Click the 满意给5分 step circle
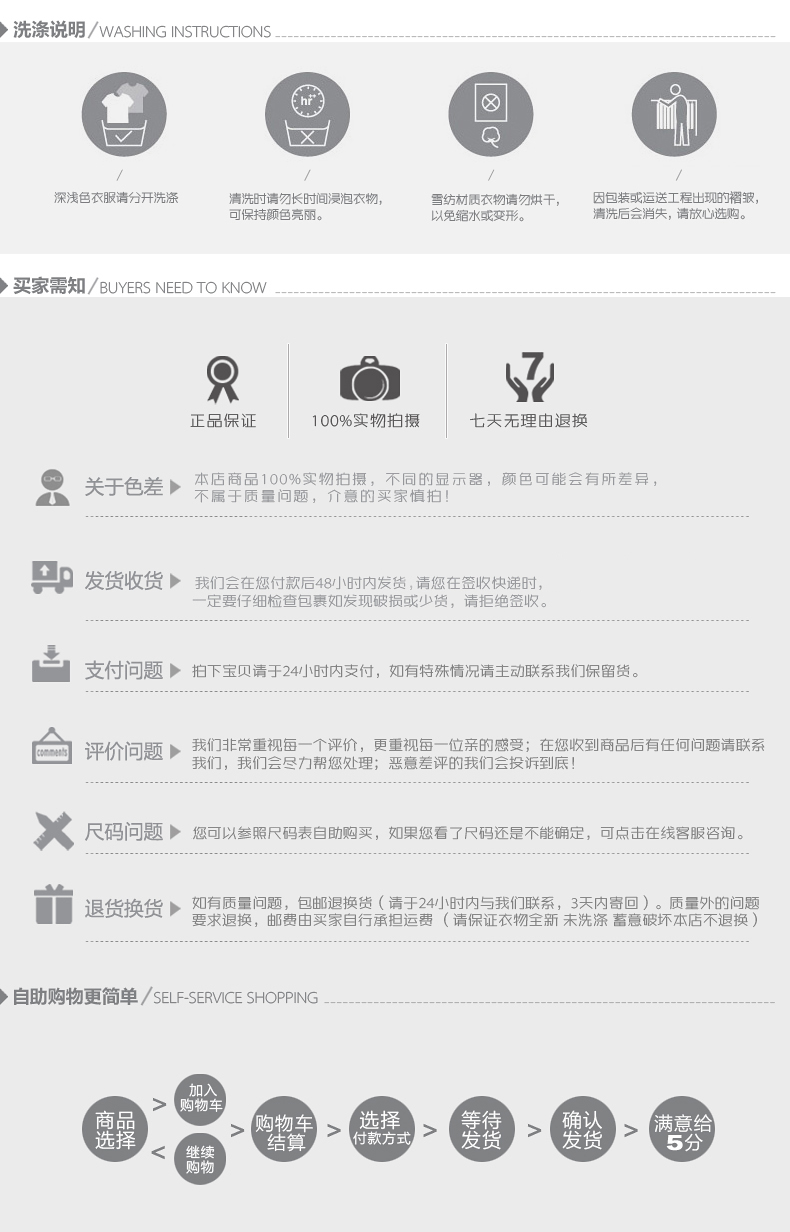 [x=682, y=1130]
